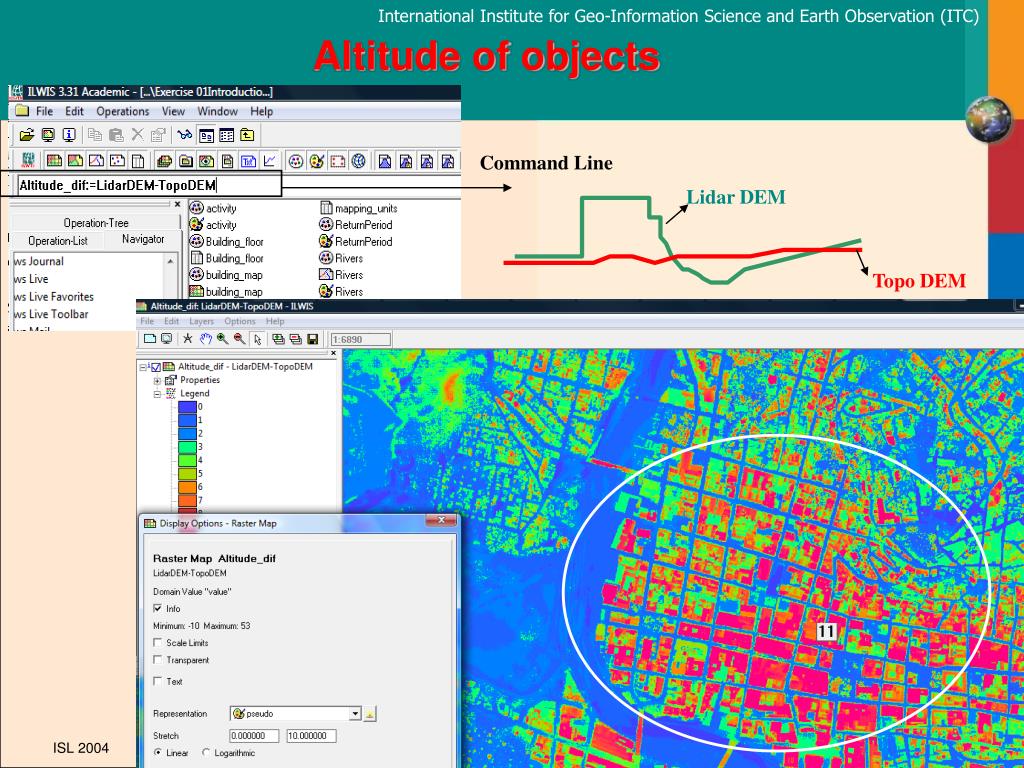Viewport: 1024px width, 768px height.
Task: Click the Navigator list scroll up arrow
Action: (171, 261)
